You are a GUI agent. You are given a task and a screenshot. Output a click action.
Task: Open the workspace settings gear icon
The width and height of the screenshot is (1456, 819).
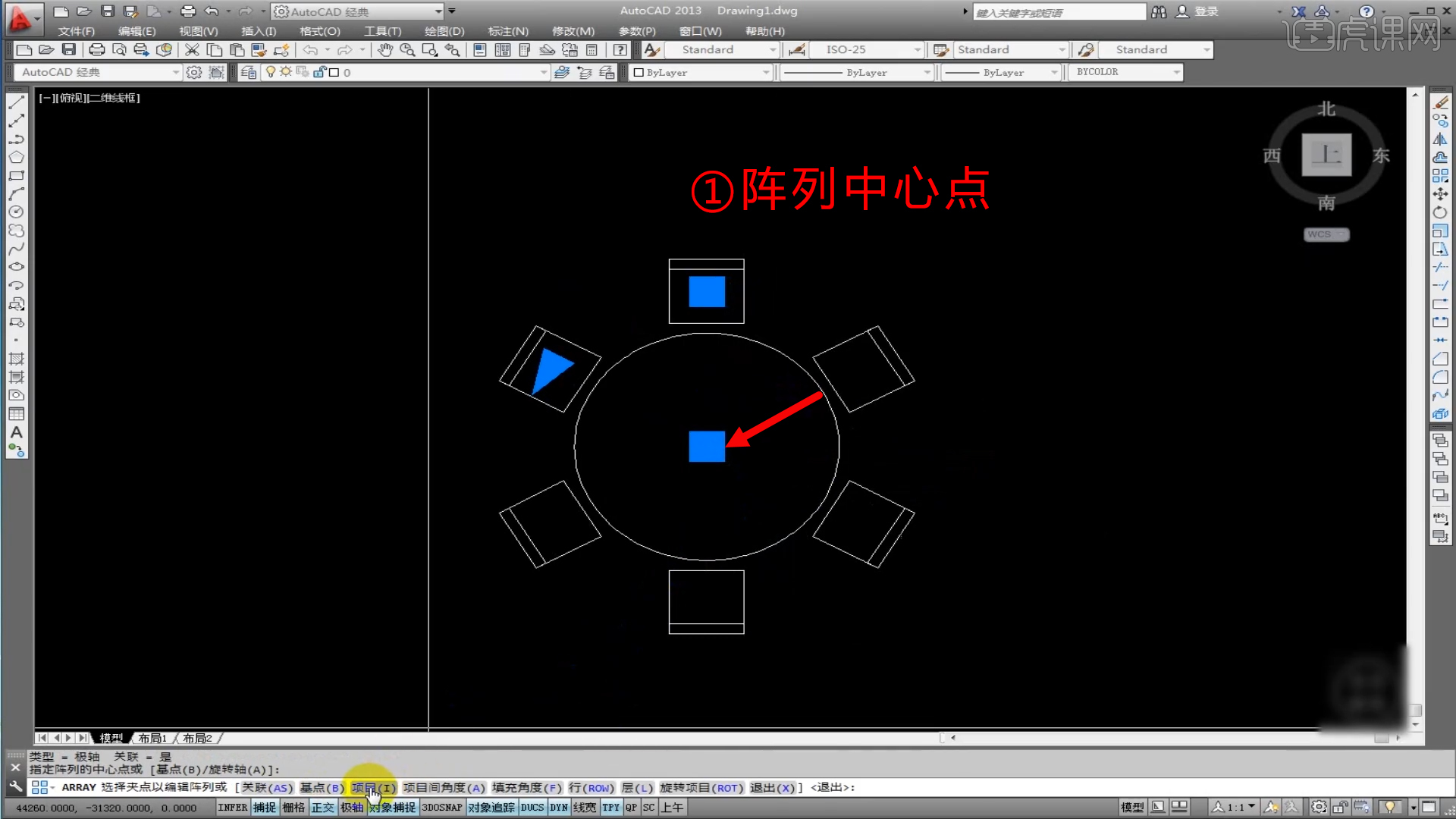194,72
